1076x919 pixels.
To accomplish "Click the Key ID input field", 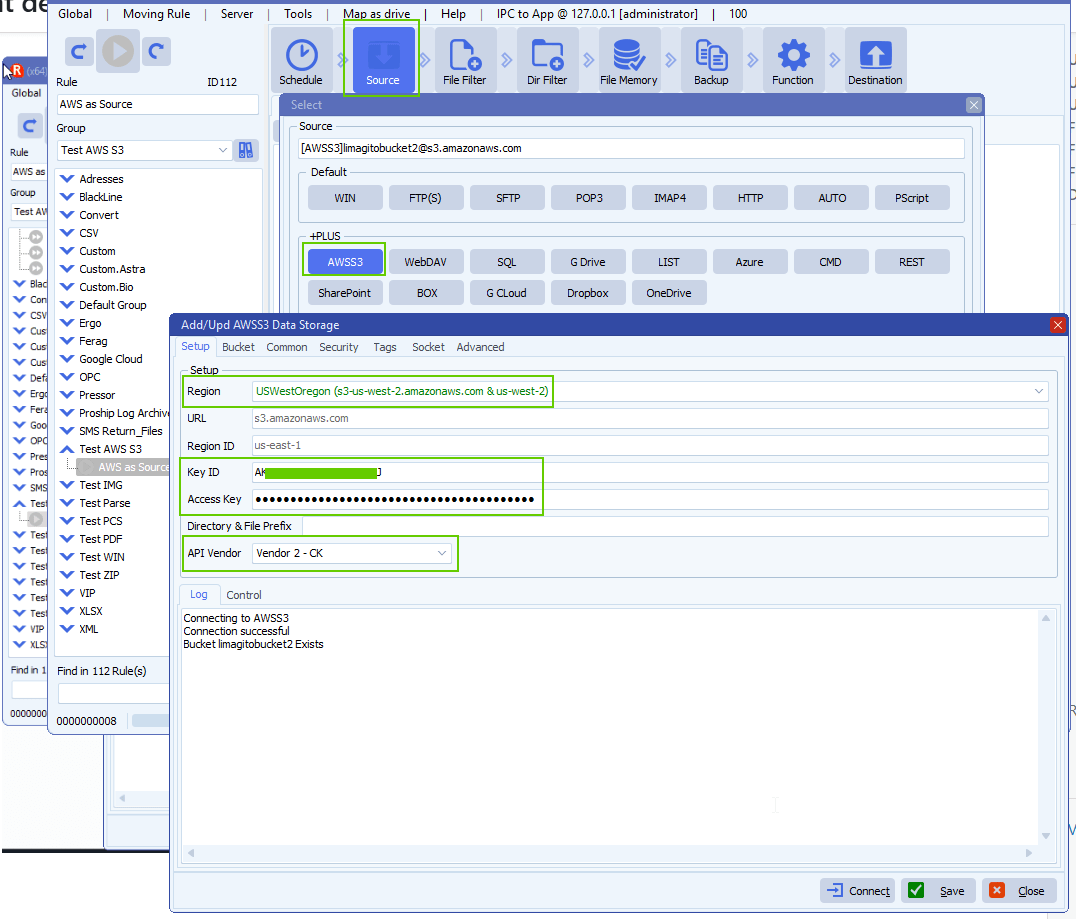I will [x=650, y=472].
